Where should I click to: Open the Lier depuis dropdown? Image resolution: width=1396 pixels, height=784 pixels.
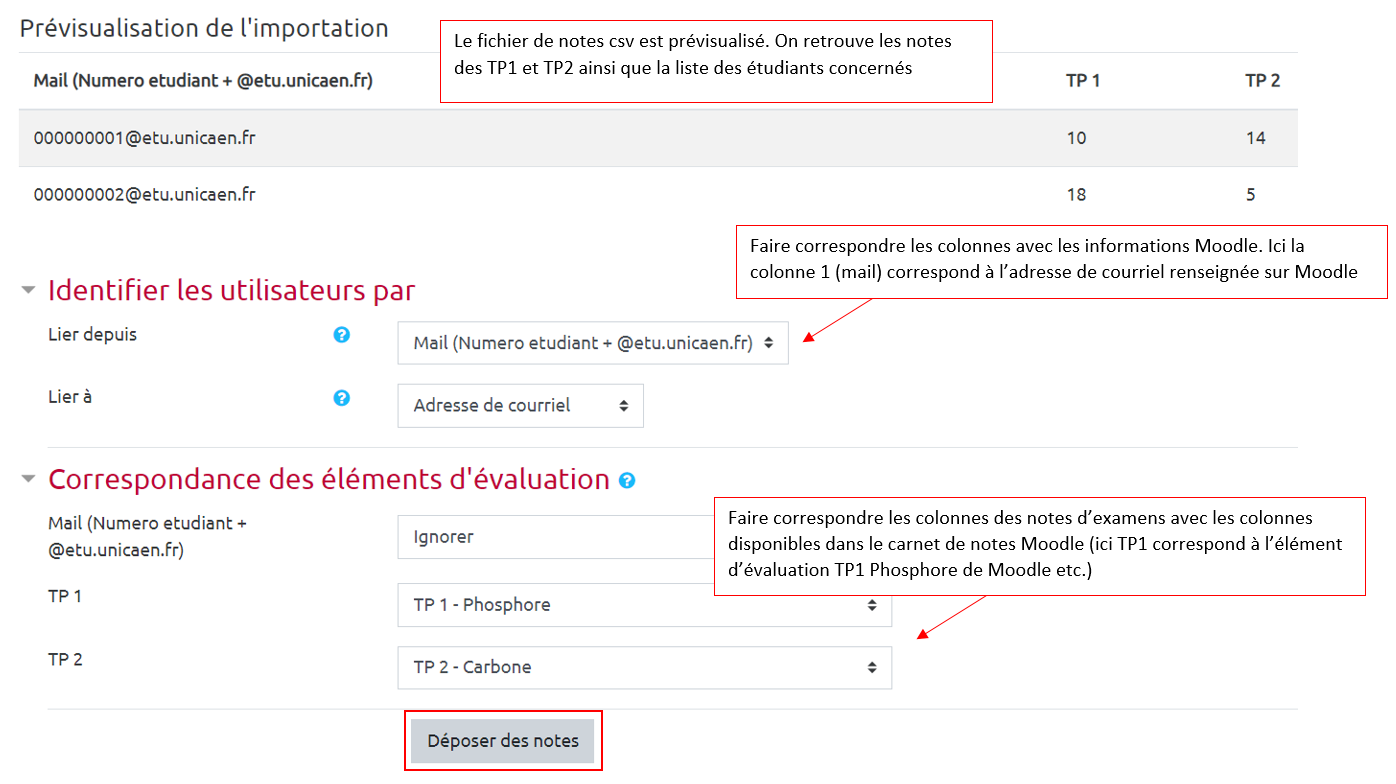click(x=592, y=343)
